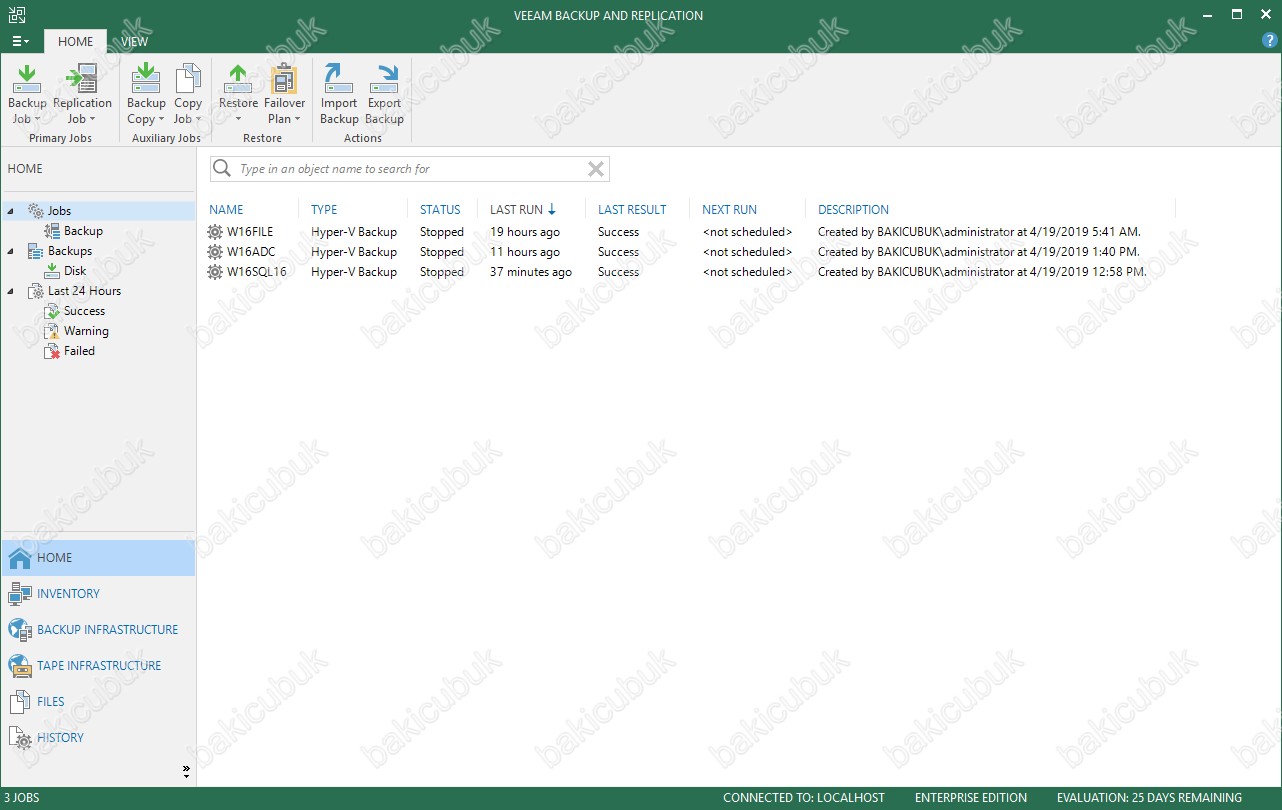Sort by NAME column header
1282x810 pixels.
pos(226,210)
